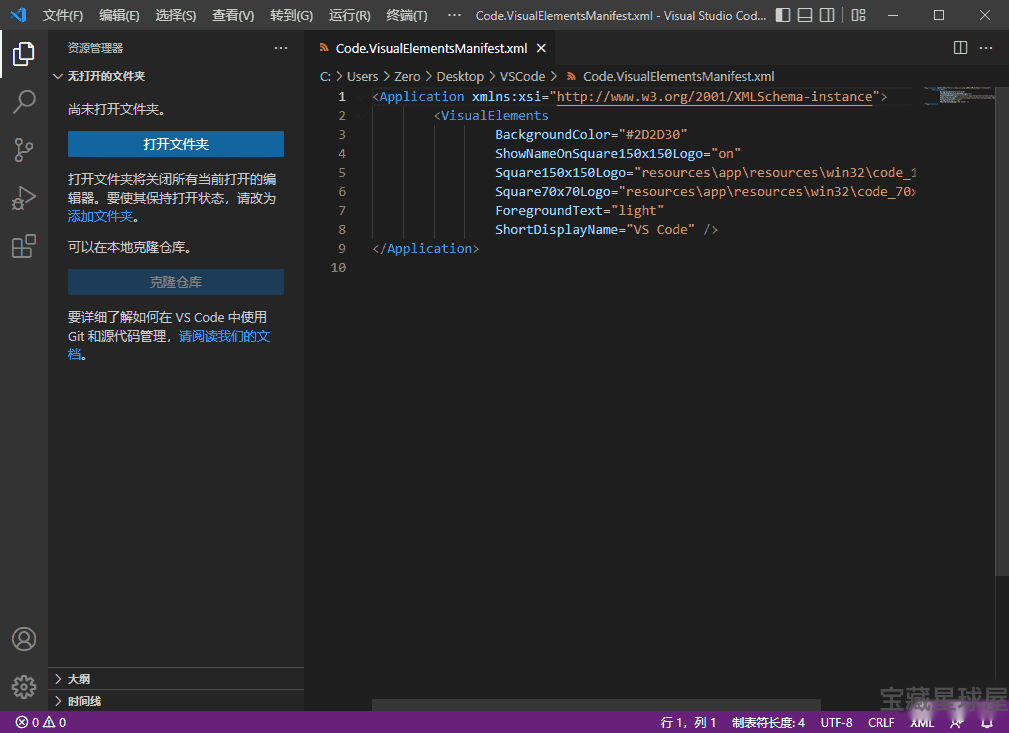Open the Extensions view

coord(24,246)
